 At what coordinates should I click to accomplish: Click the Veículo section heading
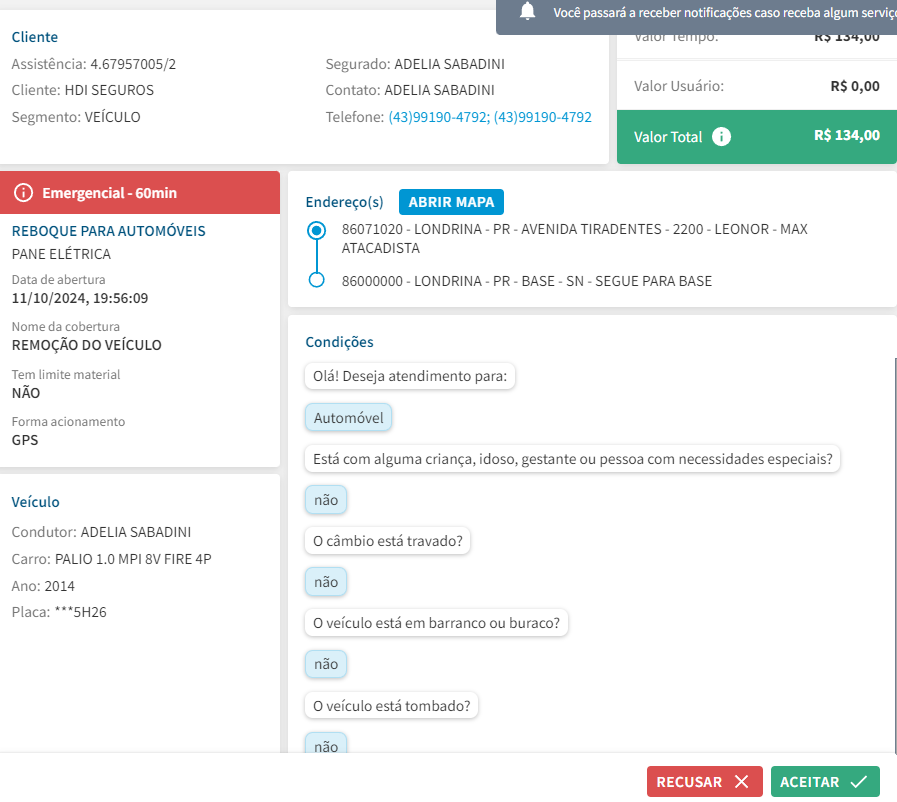pyautogui.click(x=35, y=502)
